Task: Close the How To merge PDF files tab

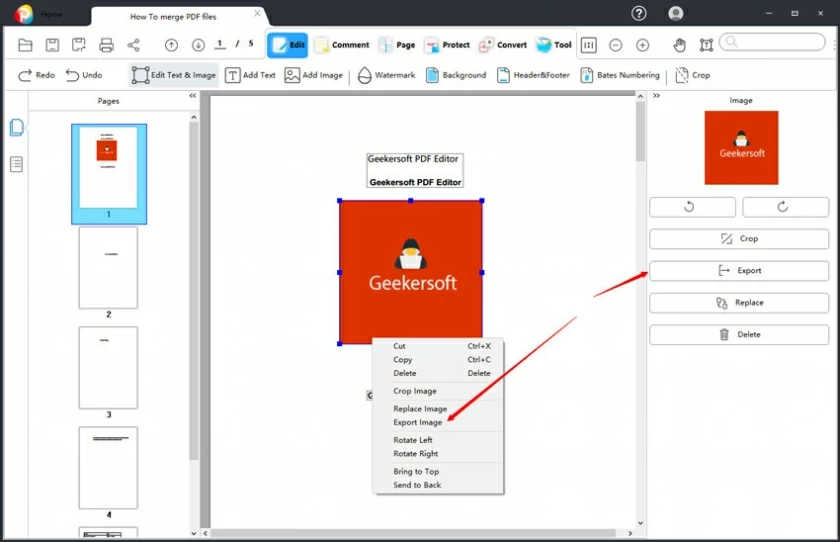Action: pyautogui.click(x=257, y=13)
